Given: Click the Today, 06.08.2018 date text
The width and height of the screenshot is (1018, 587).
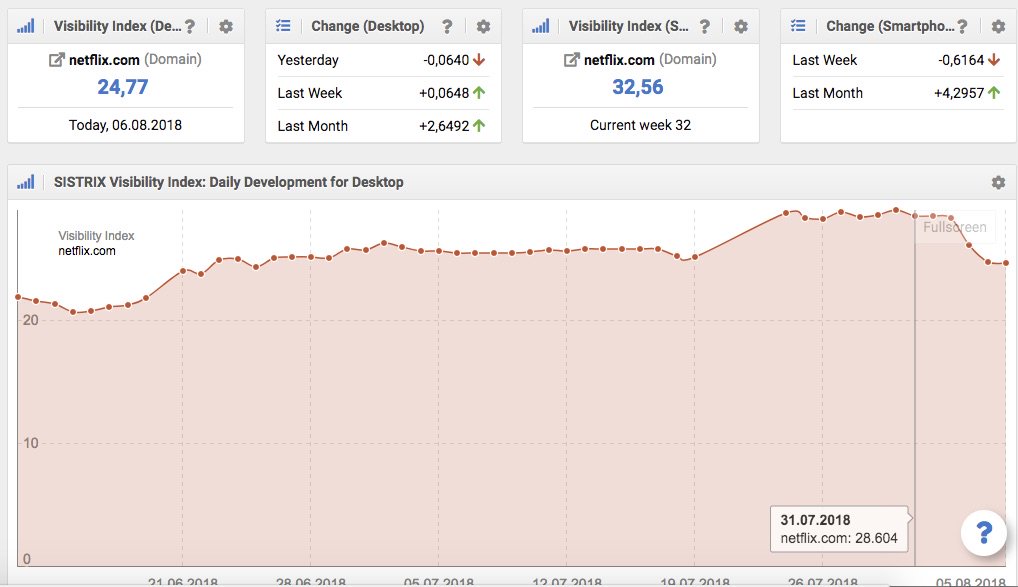Looking at the screenshot, I should point(125,125).
